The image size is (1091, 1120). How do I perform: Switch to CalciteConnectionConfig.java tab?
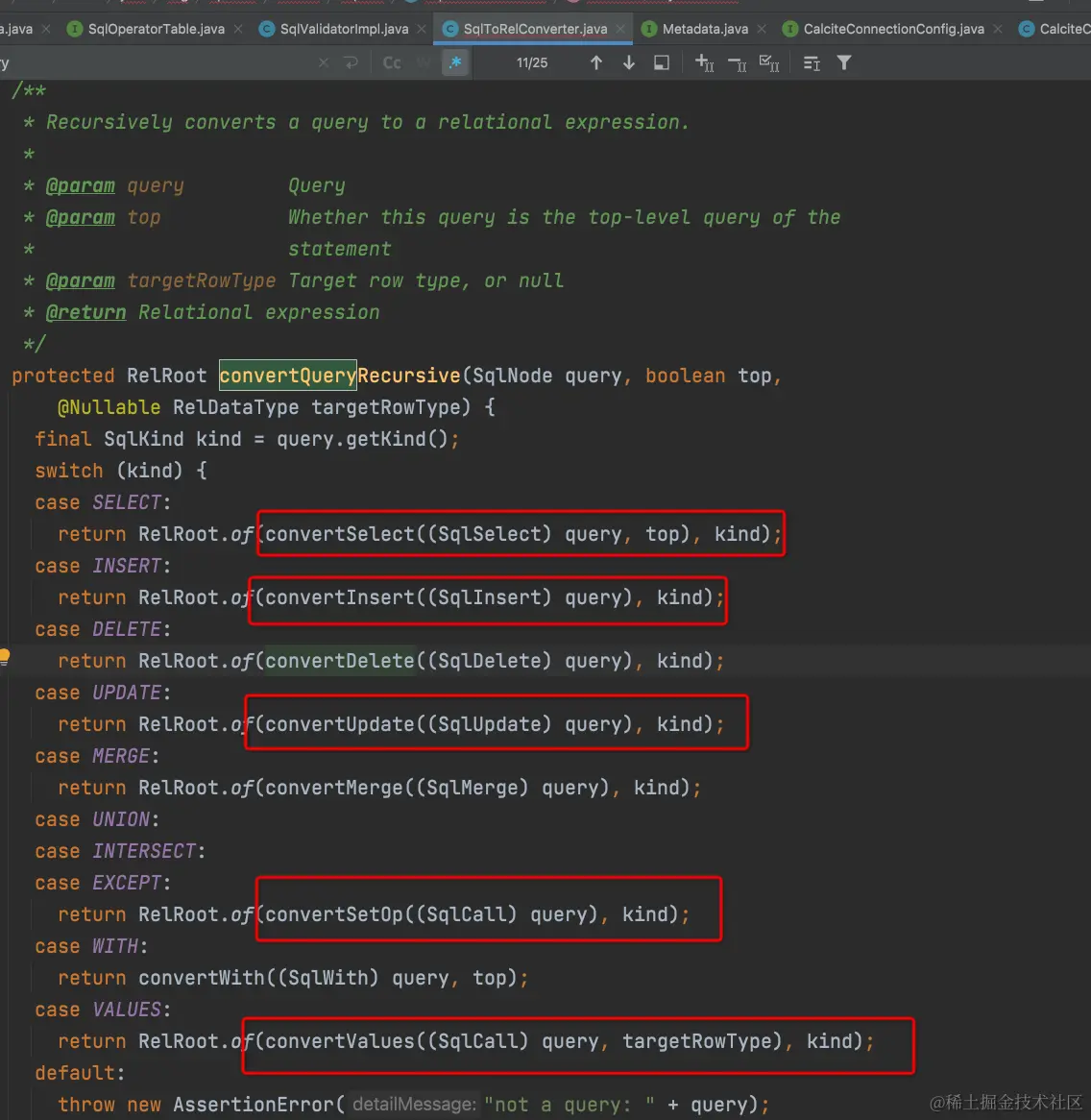893,29
